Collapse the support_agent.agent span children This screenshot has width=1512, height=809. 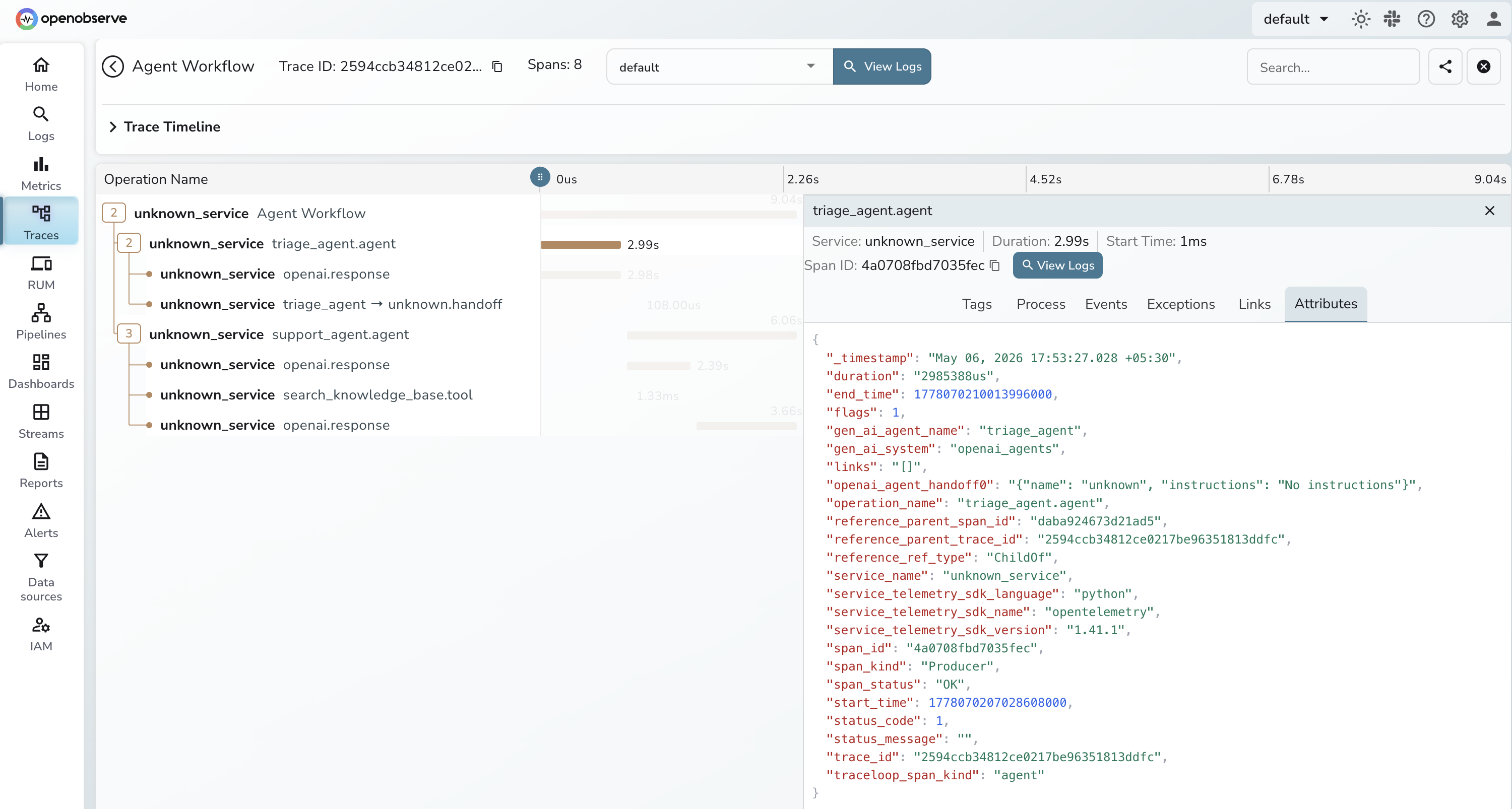[129, 333]
